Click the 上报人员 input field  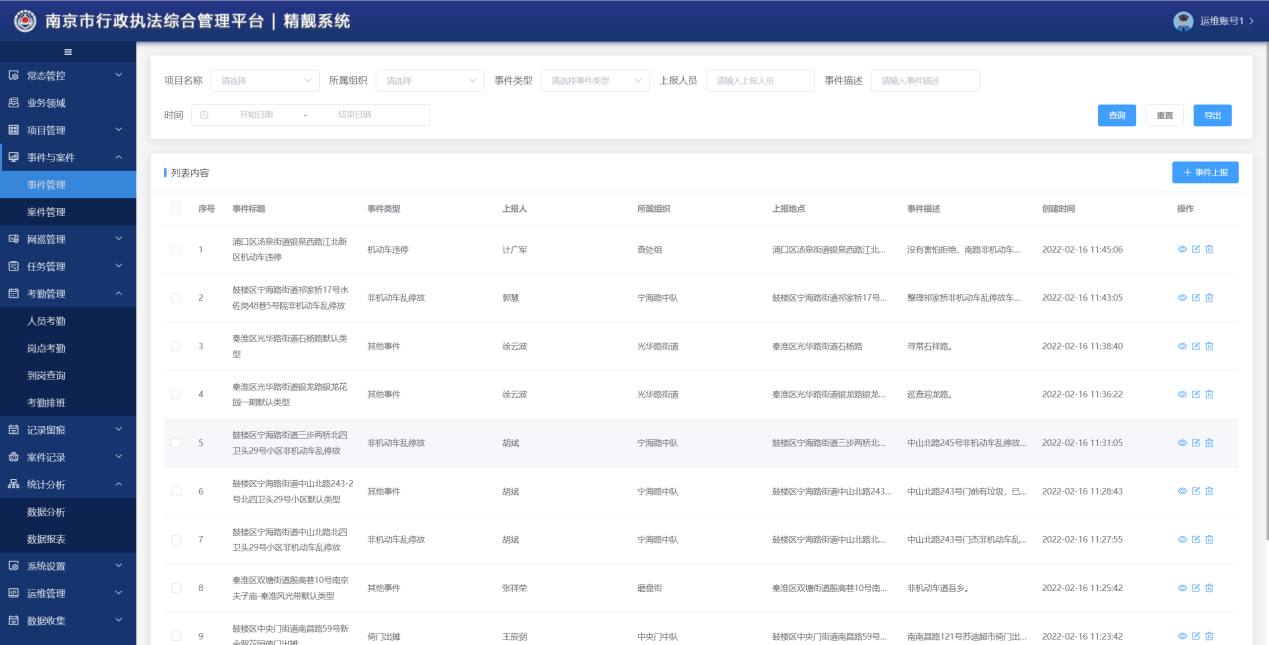(759, 81)
